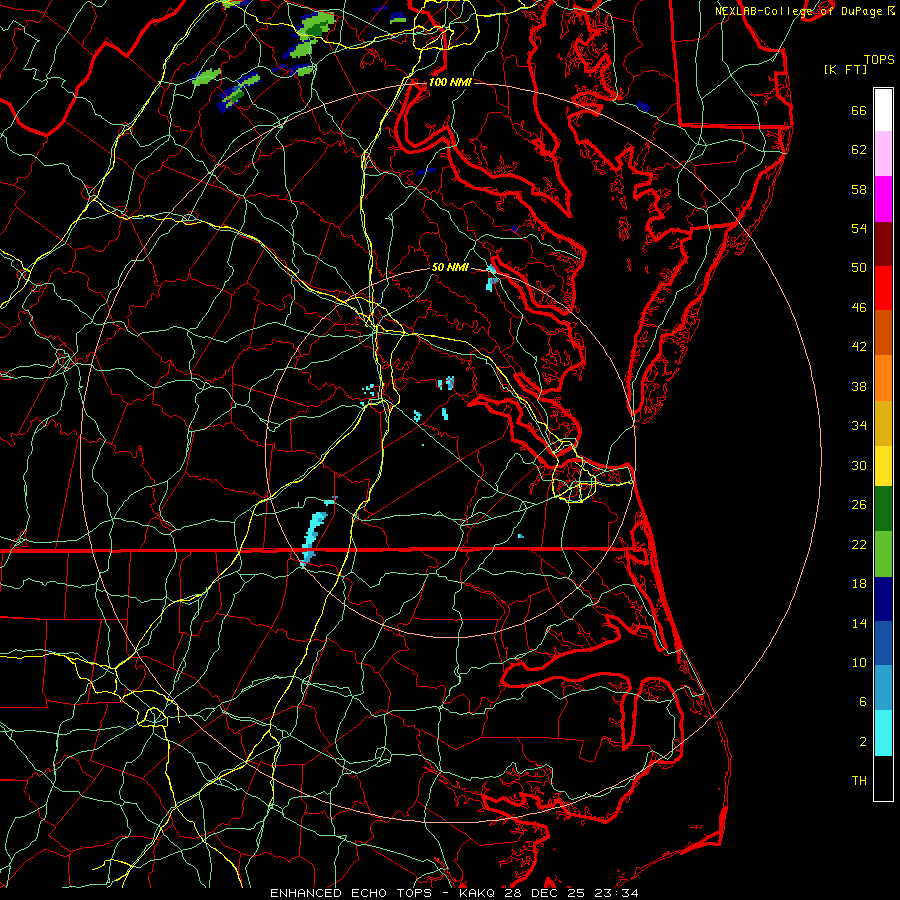The image size is (900, 900).
Task: Select the cyan legend swatch above TH
Action: point(883,733)
